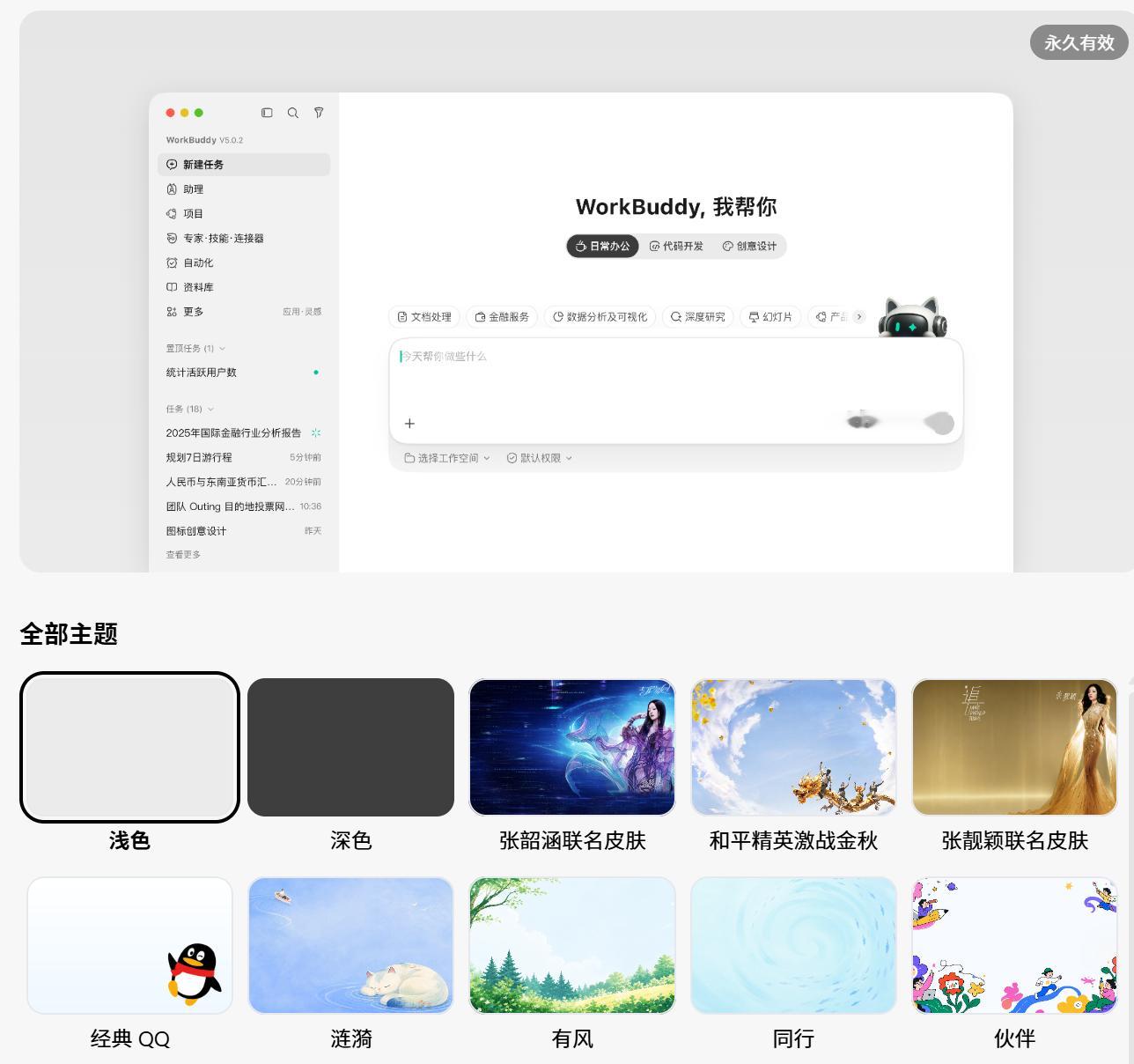Screen dimensions: 1134x1064
Task: Open the 人民币与东南亚货币汇 task
Action: (244, 482)
